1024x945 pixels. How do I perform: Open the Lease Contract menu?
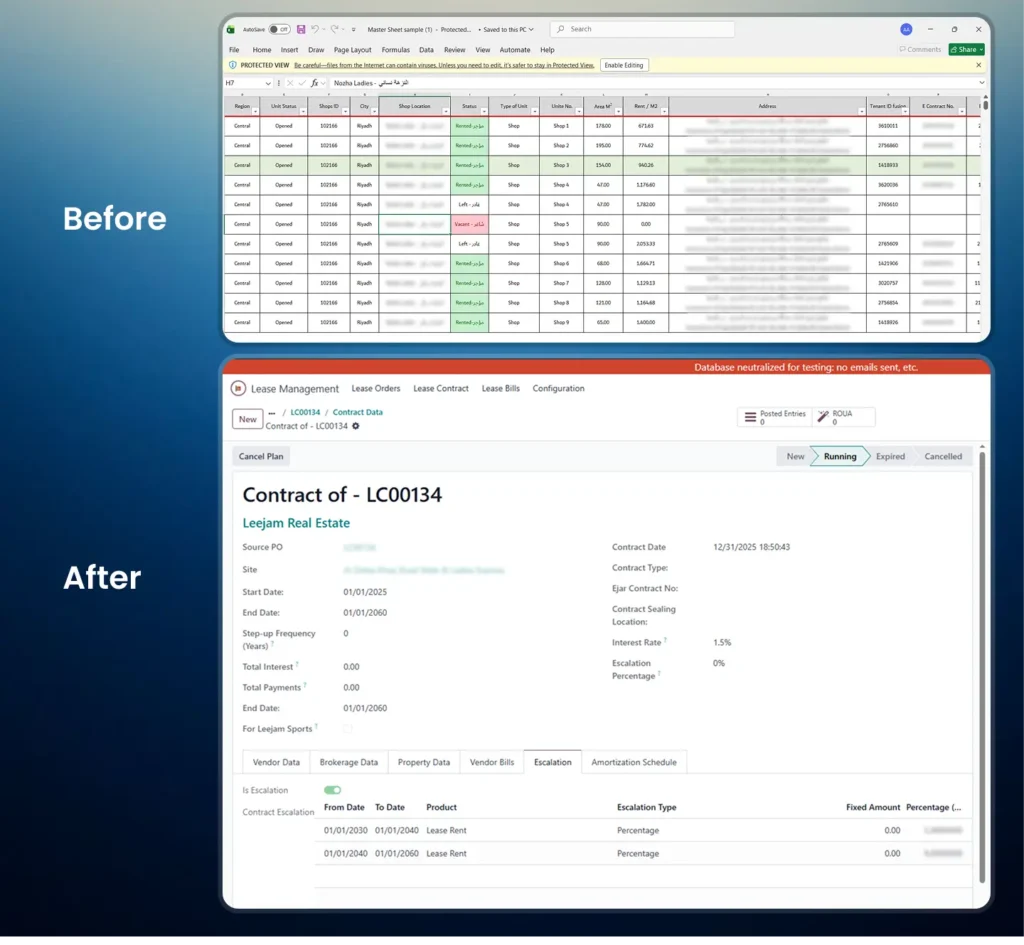[441, 389]
